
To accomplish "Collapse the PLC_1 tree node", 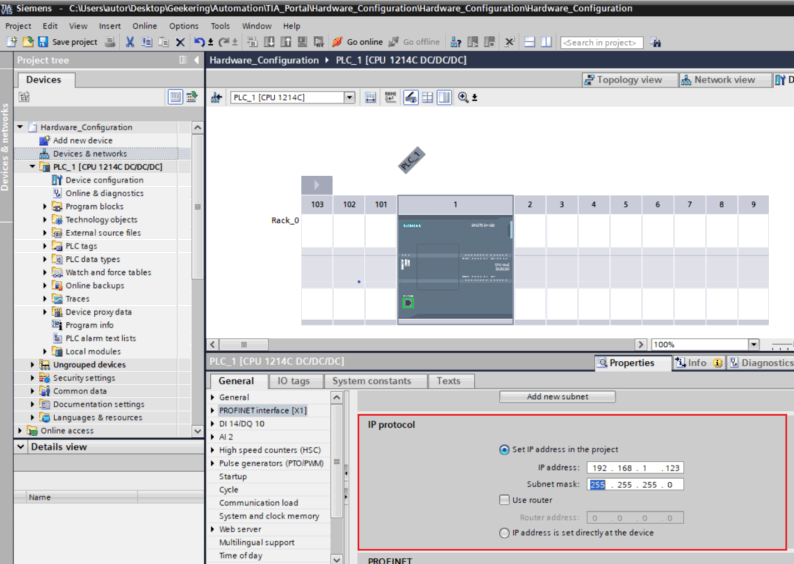I will click(x=32, y=167).
